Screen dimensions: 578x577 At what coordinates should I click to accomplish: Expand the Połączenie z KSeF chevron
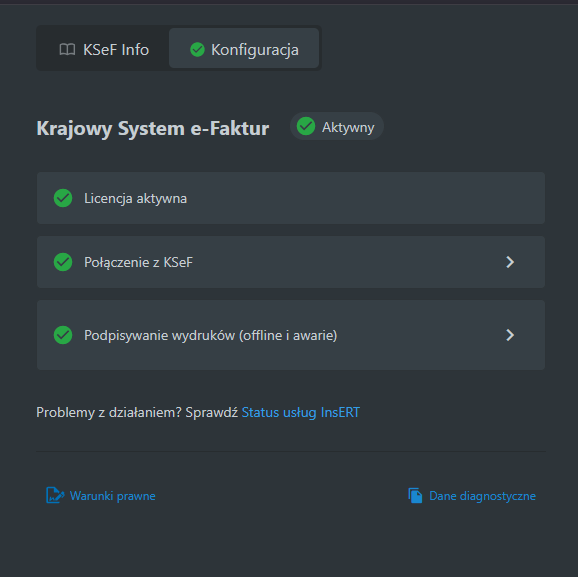click(x=510, y=262)
